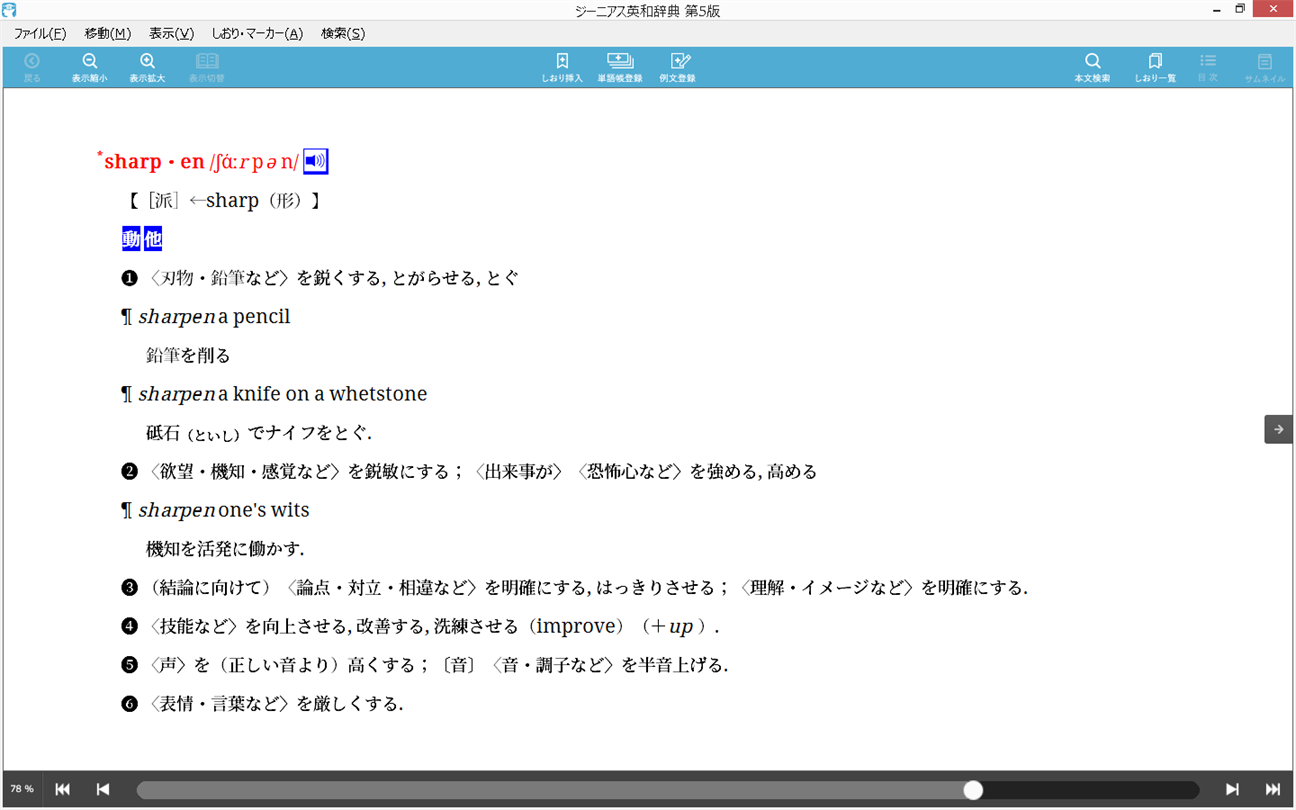
Task: Restore the window size button
Action: (x=1240, y=9)
